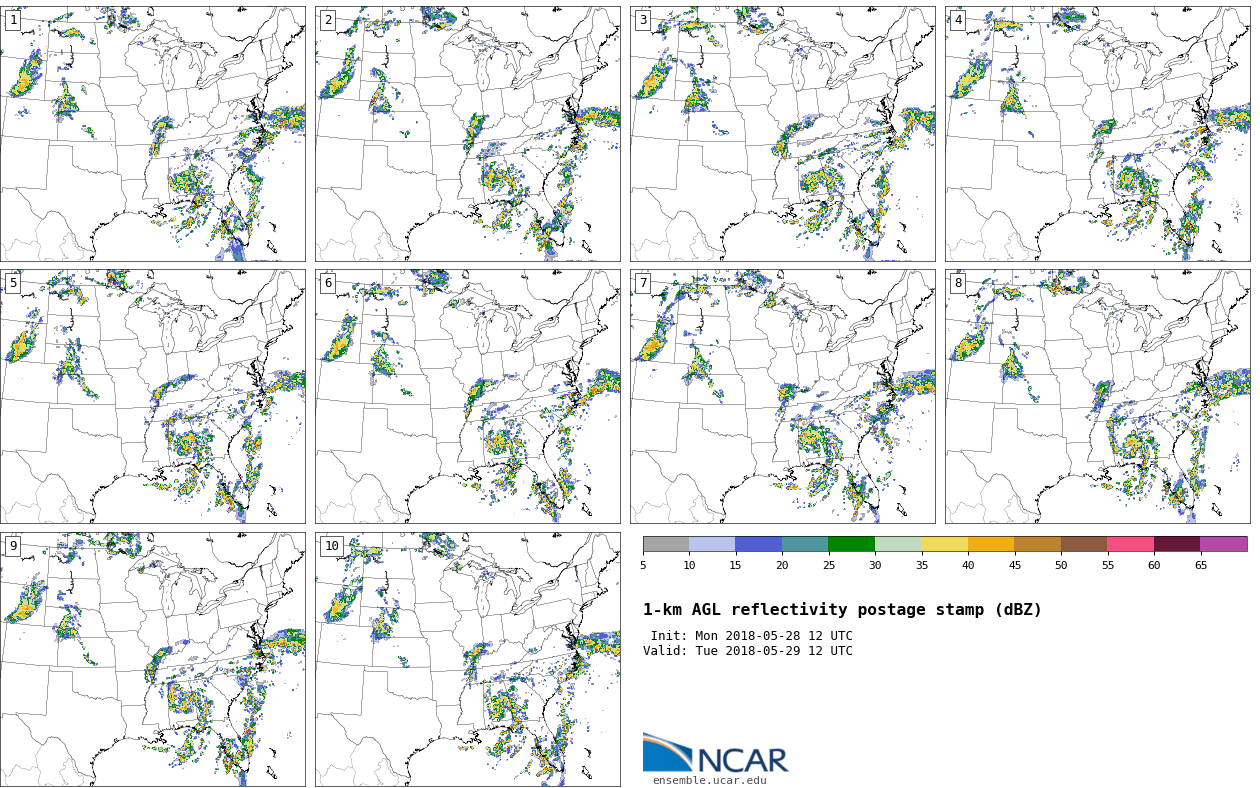Select the yellow 35–40 dBZ swatch
The image size is (1260, 788).
[x=944, y=544]
